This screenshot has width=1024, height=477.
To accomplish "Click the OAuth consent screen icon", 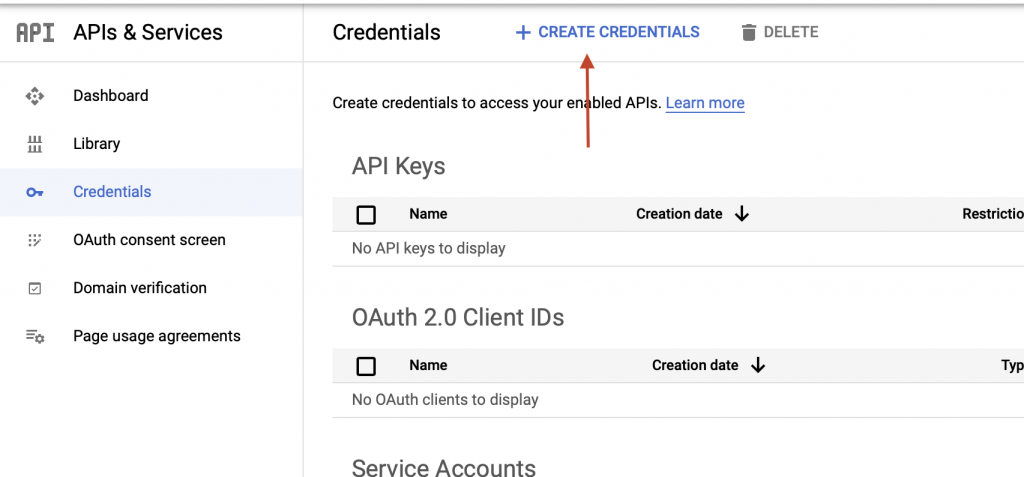I will 35,240.
